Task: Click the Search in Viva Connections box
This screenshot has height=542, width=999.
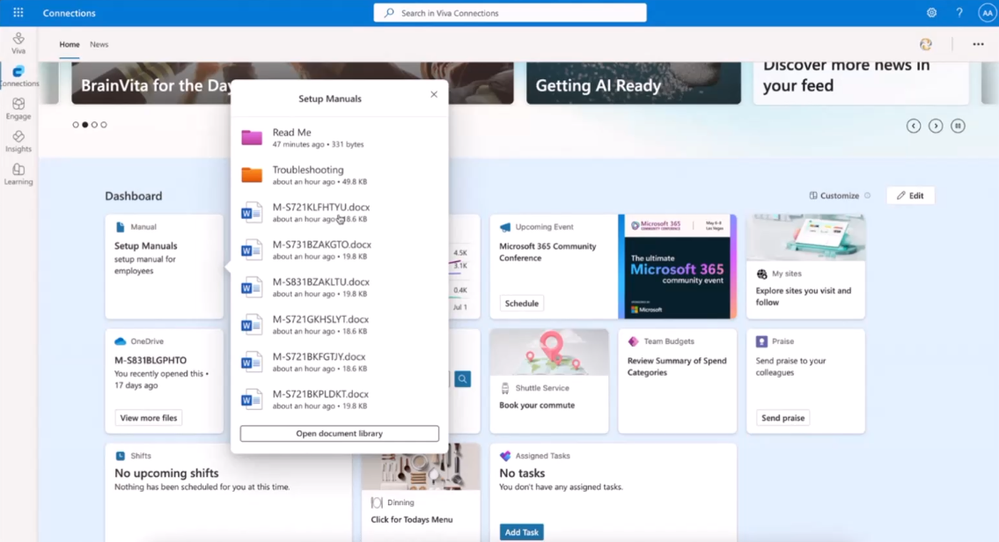Action: [510, 13]
